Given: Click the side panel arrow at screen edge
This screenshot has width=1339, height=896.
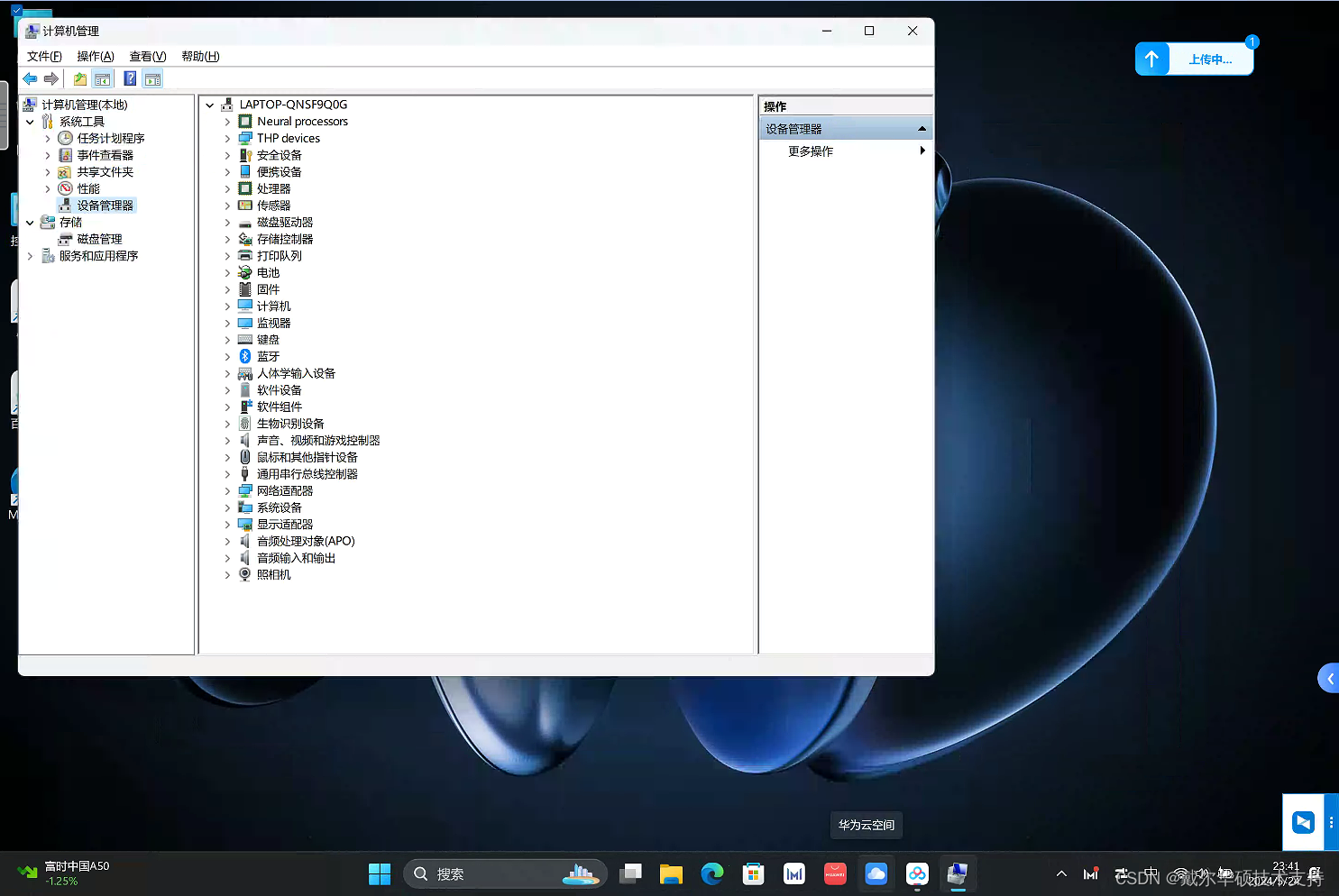Looking at the screenshot, I should (1329, 678).
